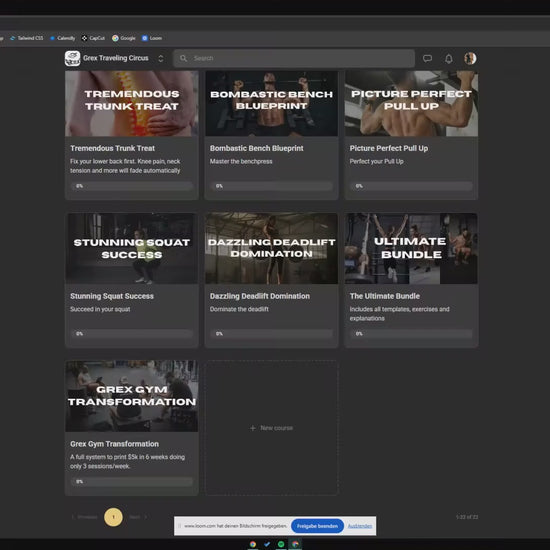The height and width of the screenshot is (550, 550).
Task: Open the CapCut bookmark
Action: point(93,38)
